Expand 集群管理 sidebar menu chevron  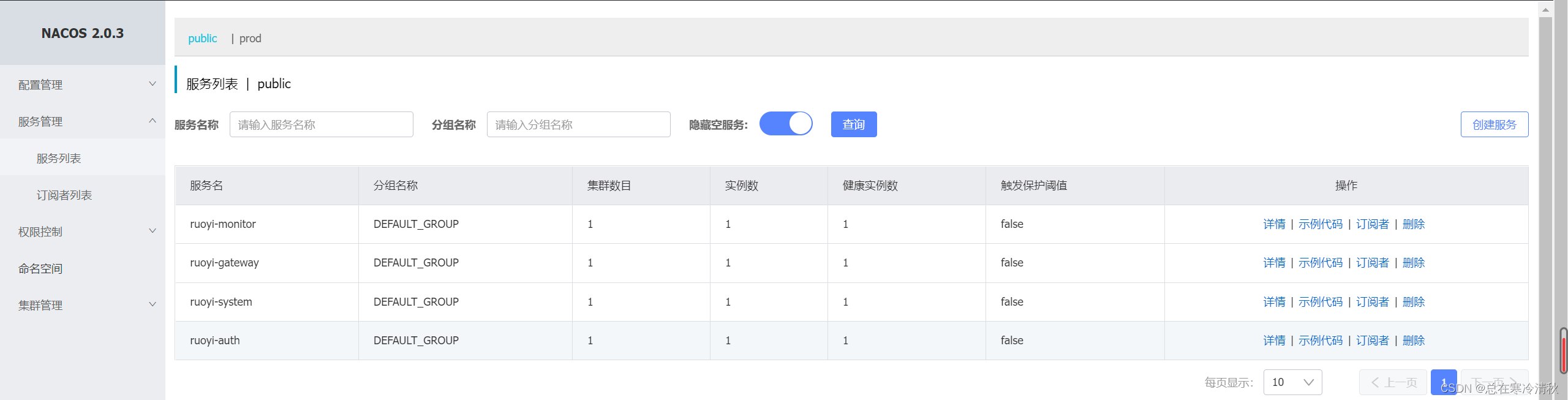pyautogui.click(x=153, y=304)
